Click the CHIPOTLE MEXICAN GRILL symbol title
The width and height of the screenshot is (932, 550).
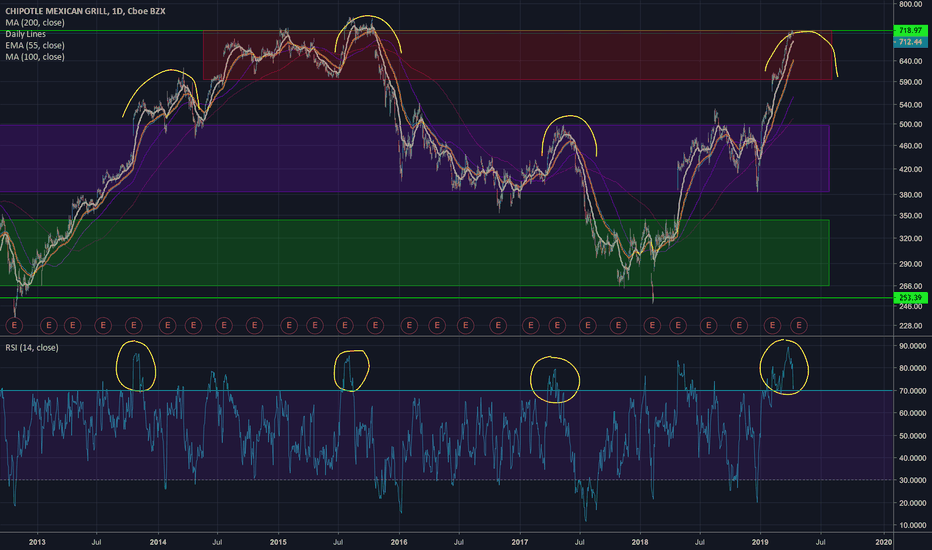tap(85, 11)
